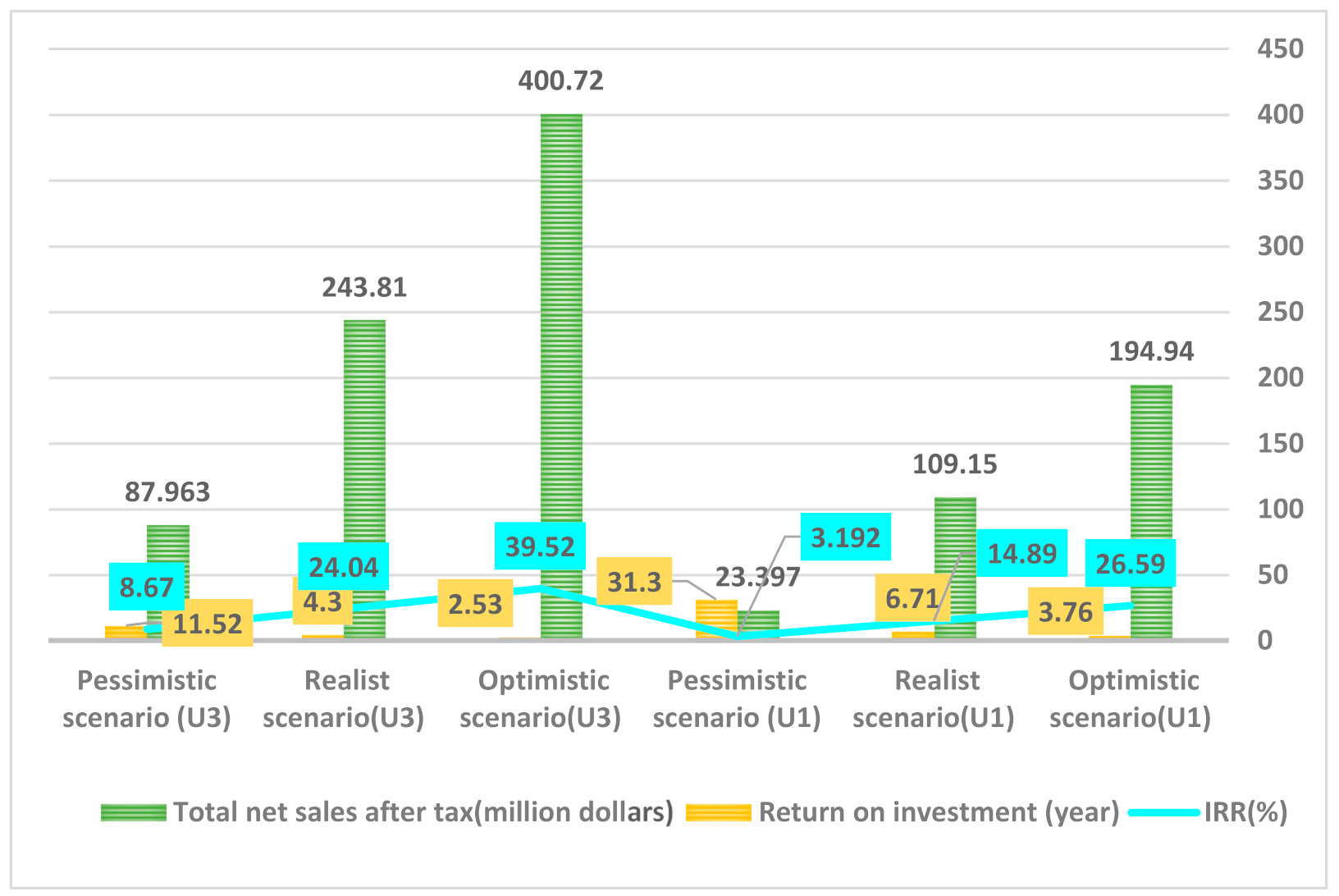1339x896 pixels.
Task: Select the cyan 39.52 IRR data label
Action: tap(540, 546)
